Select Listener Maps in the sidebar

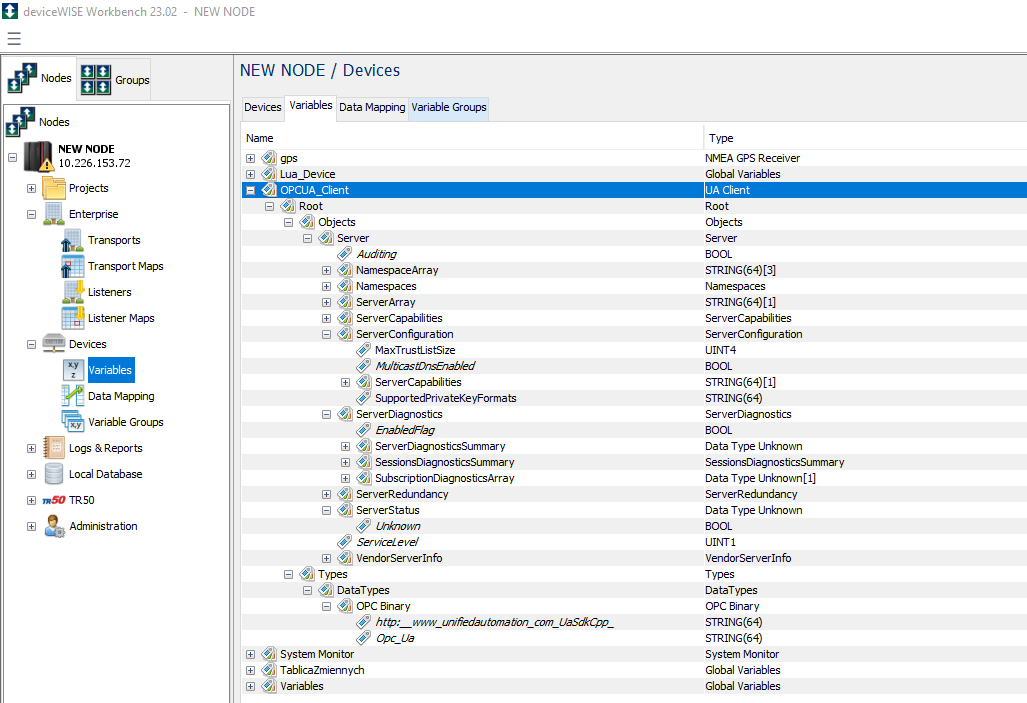(x=121, y=318)
